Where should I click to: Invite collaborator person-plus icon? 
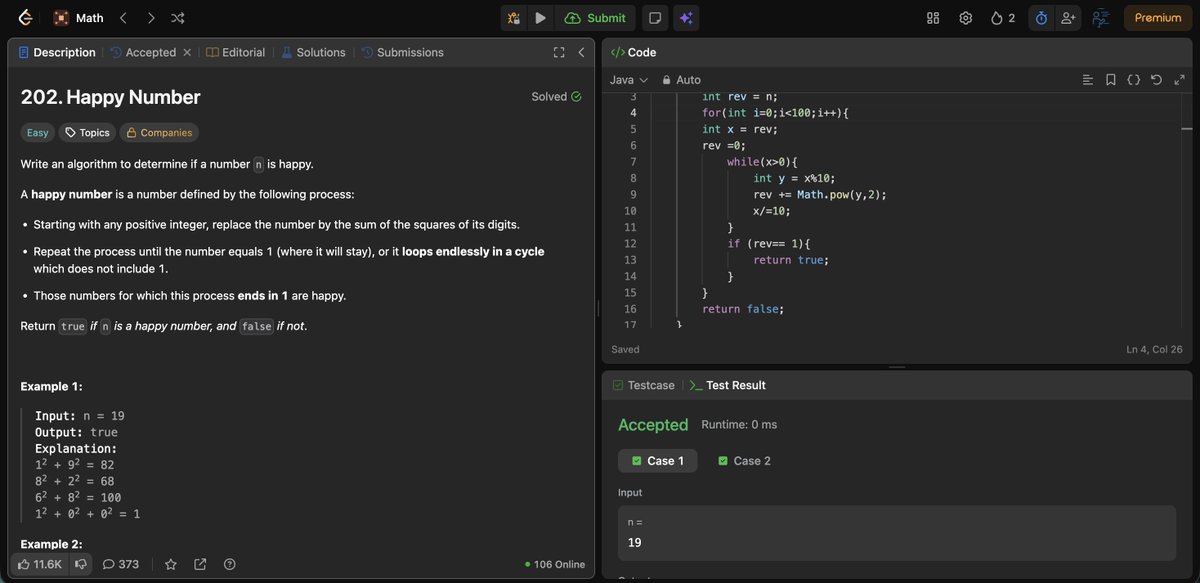pos(1068,18)
